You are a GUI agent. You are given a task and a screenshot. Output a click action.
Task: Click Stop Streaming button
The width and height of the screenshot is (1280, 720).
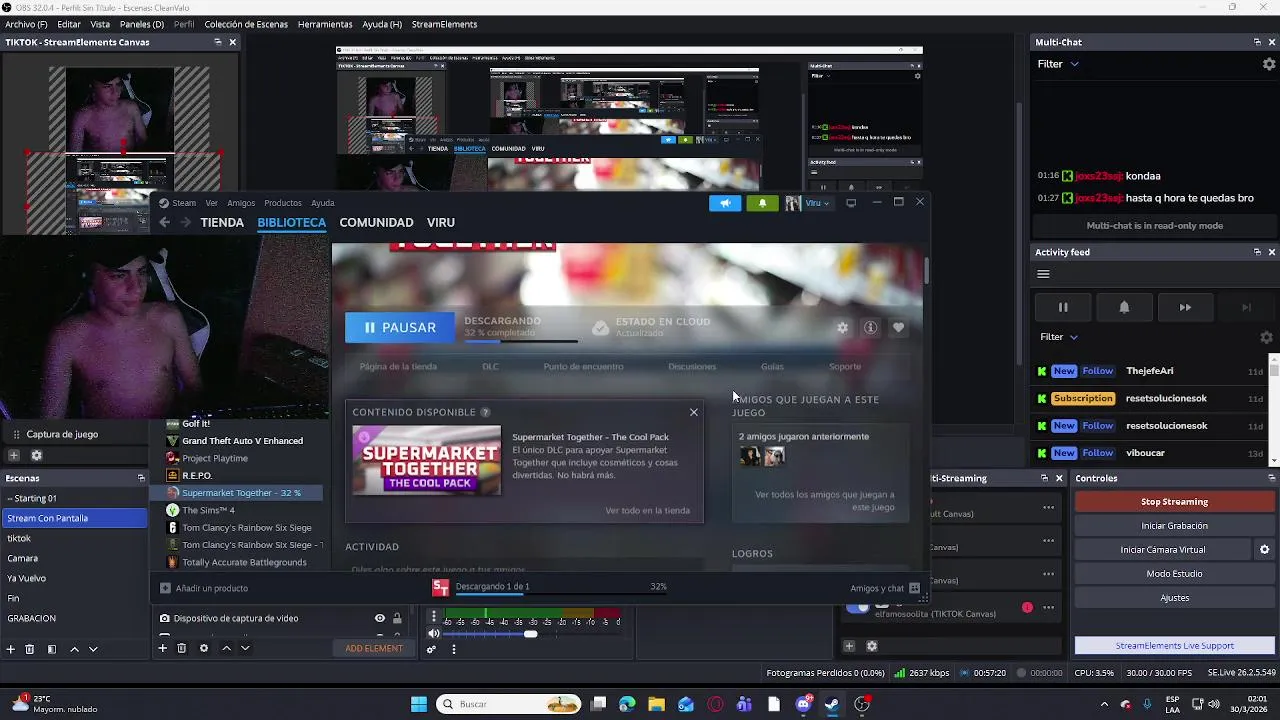coord(1174,502)
